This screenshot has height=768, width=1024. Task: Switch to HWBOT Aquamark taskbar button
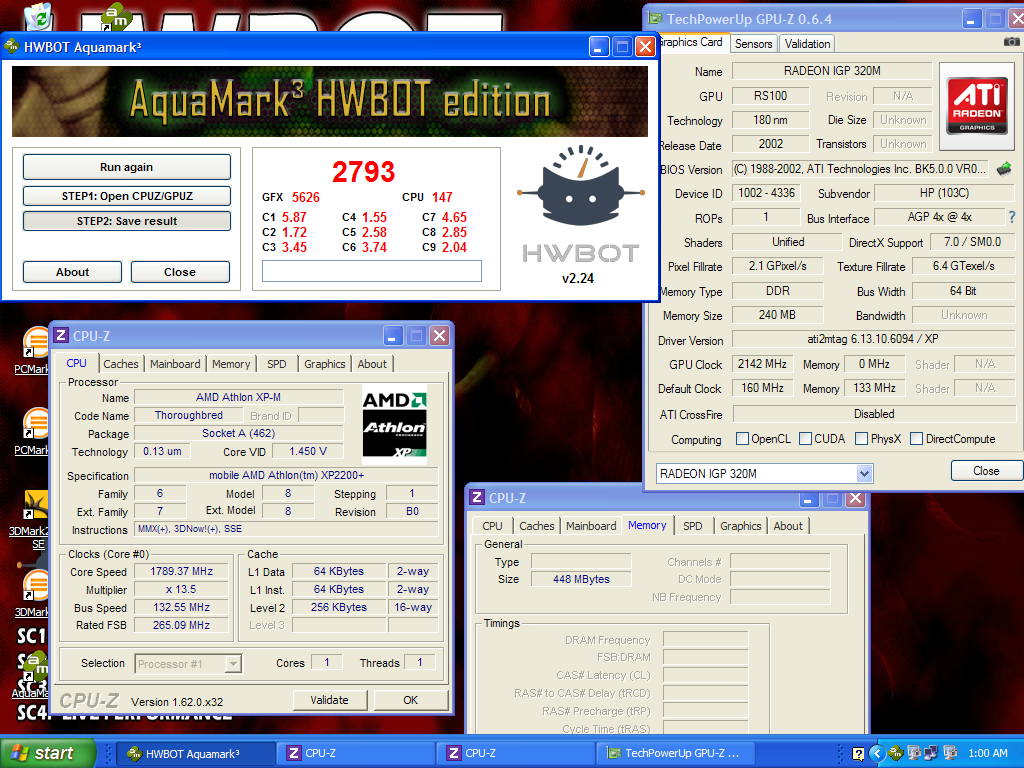(x=195, y=753)
